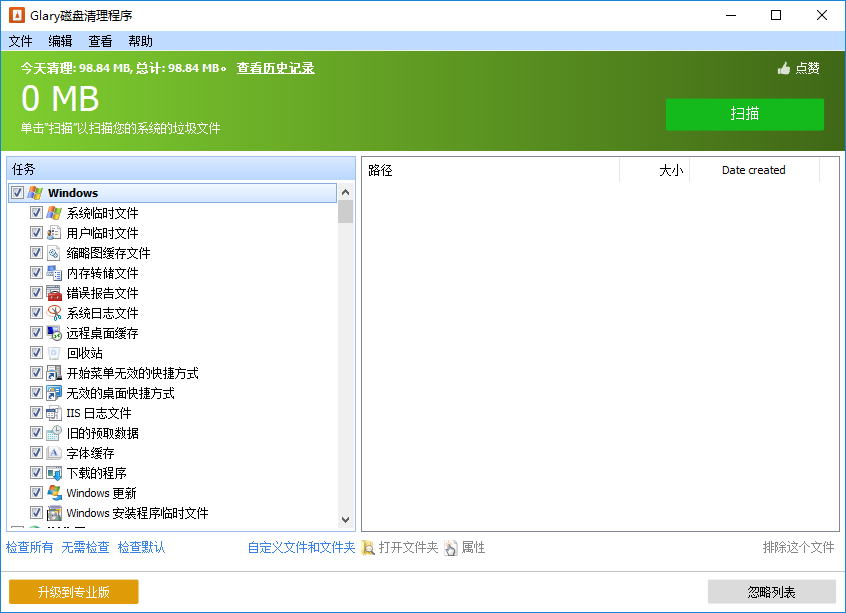Click the 下载的程序 icon
Screen dimensions: 846x613
54,472
